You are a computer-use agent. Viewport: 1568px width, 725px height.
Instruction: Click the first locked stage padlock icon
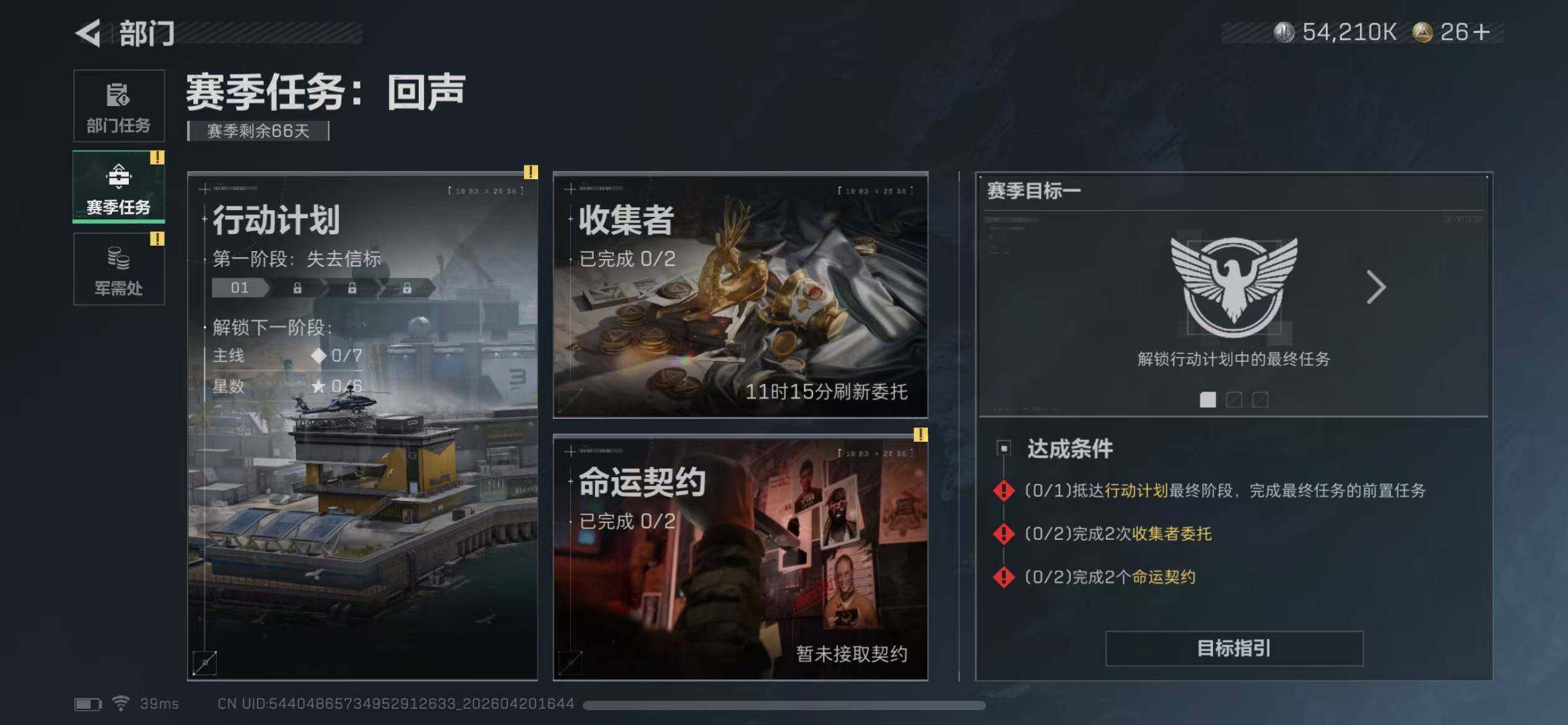(297, 288)
